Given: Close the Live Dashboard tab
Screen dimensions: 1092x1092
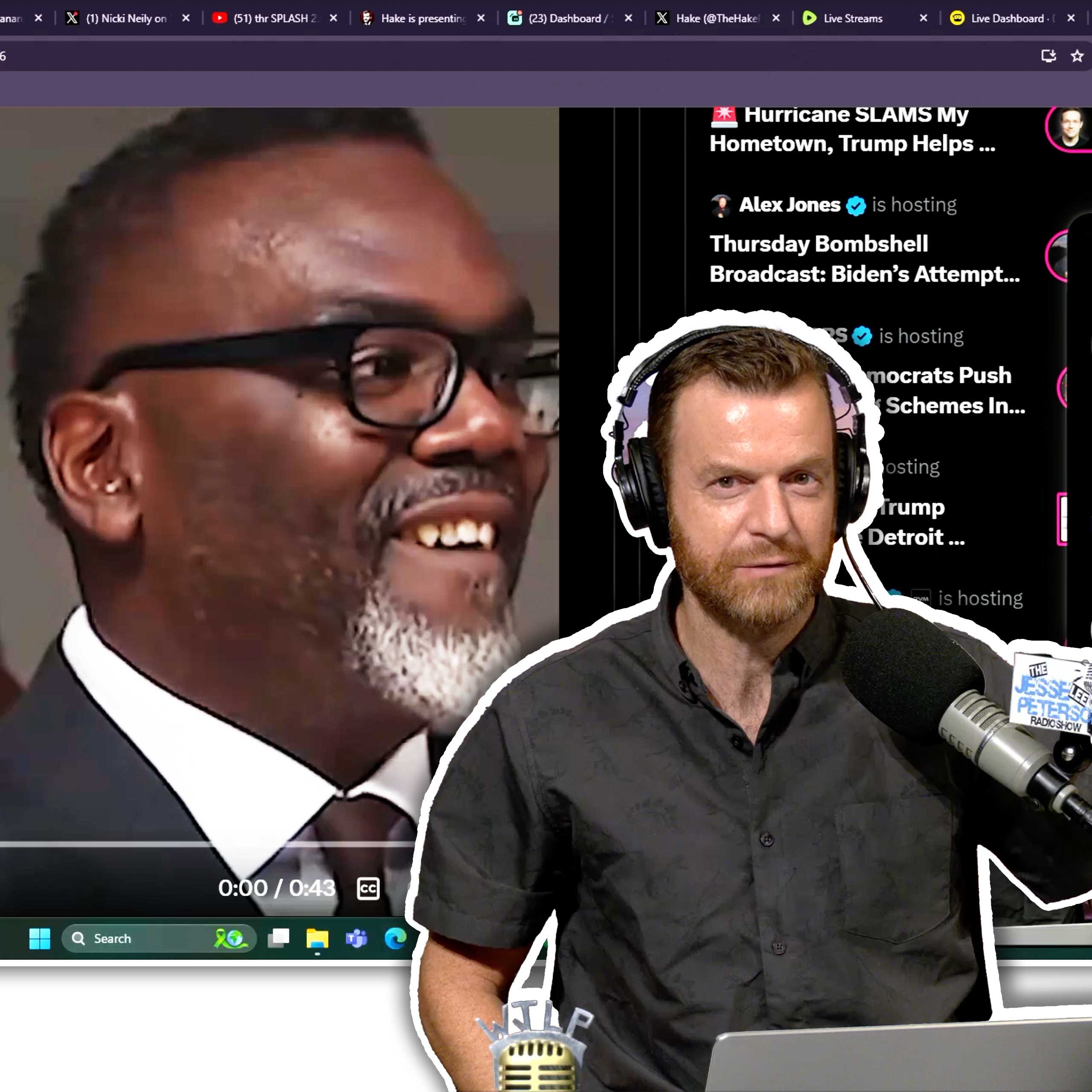Looking at the screenshot, I should click(x=1071, y=18).
